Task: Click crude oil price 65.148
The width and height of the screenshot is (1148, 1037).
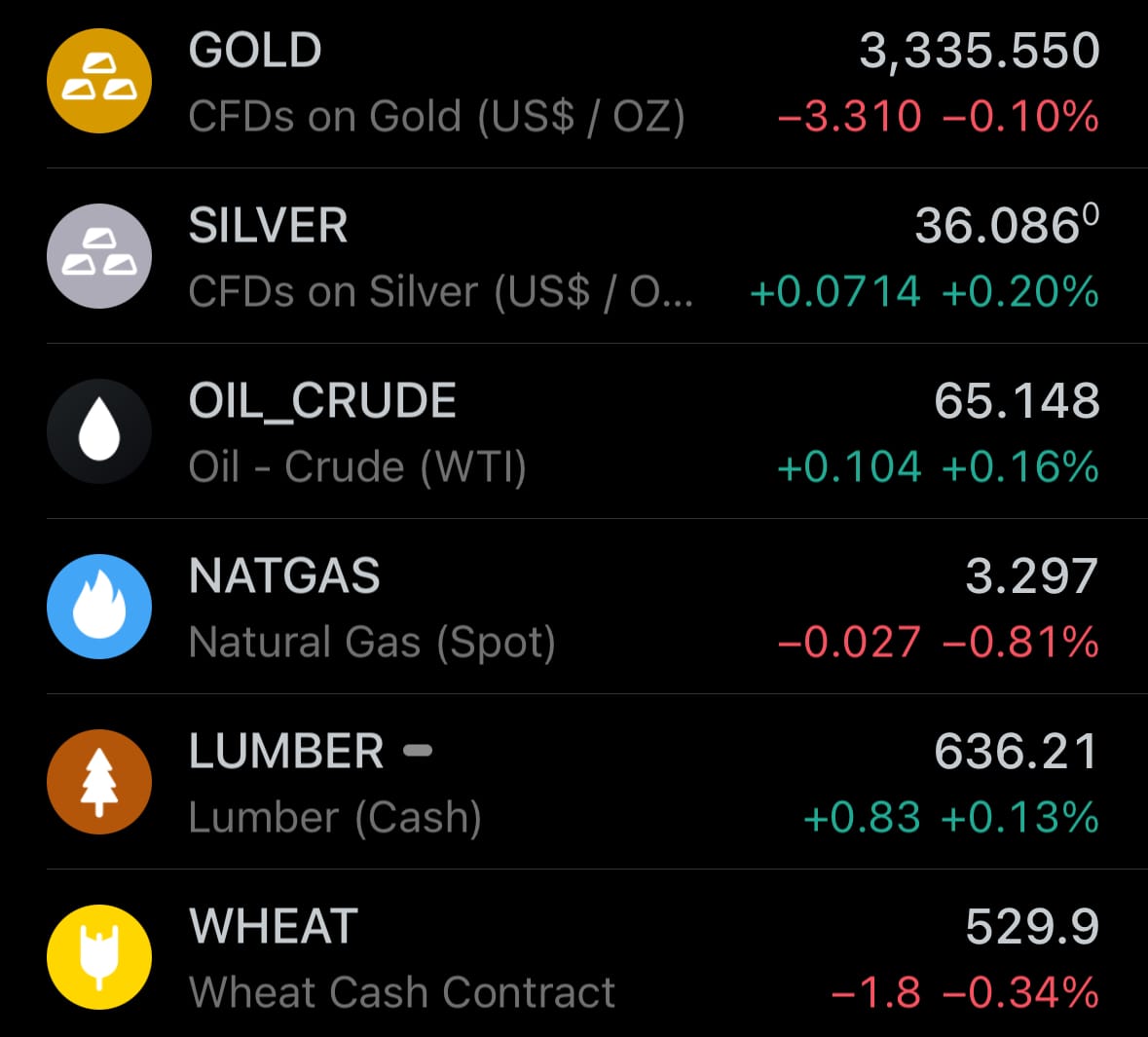Action: point(1017,400)
